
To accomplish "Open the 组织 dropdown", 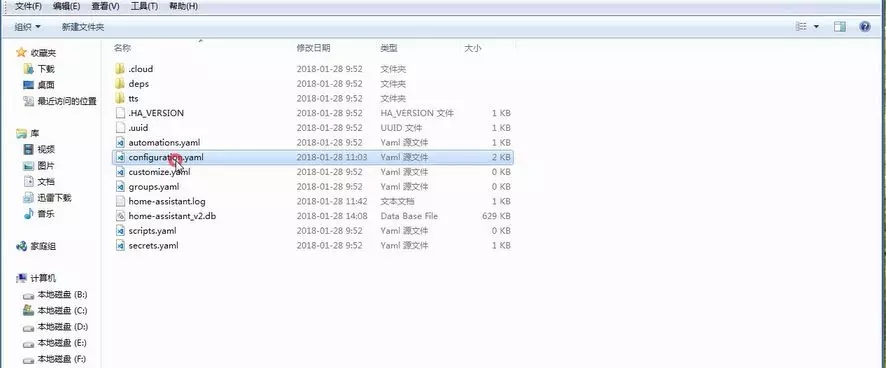I will (27, 27).
